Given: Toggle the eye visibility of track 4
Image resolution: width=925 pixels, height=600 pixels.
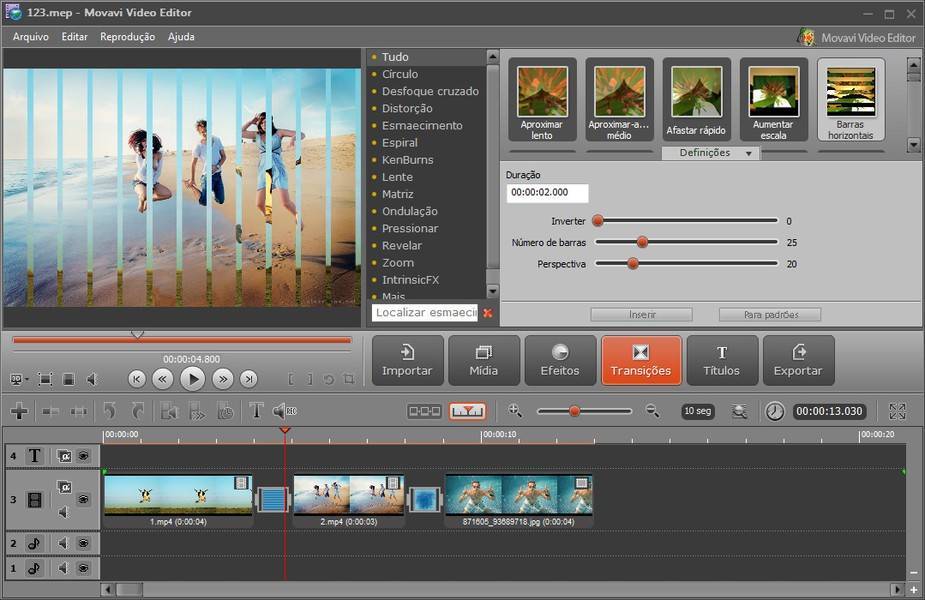Looking at the screenshot, I should click(x=84, y=455).
